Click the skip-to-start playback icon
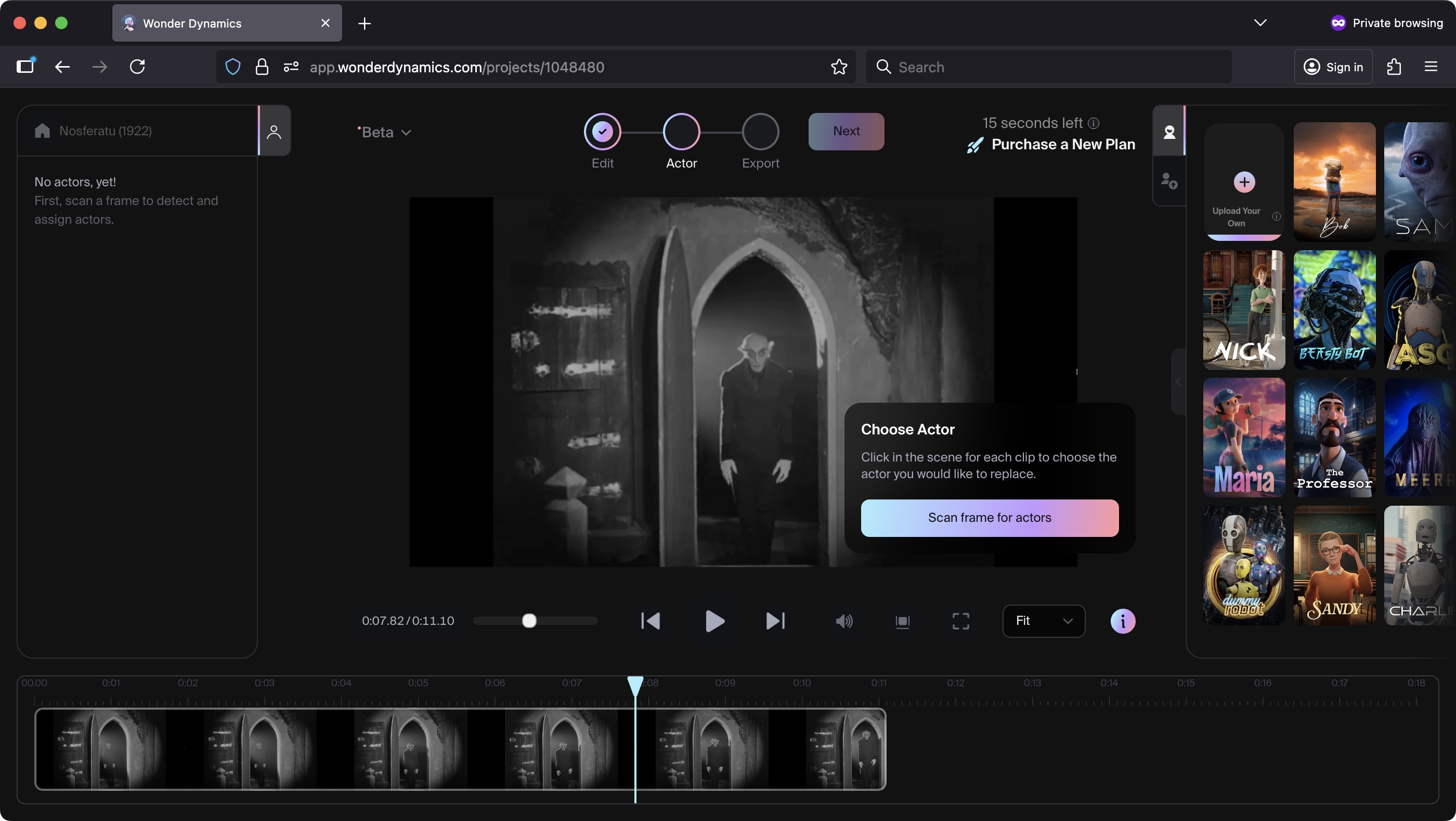 (x=650, y=621)
